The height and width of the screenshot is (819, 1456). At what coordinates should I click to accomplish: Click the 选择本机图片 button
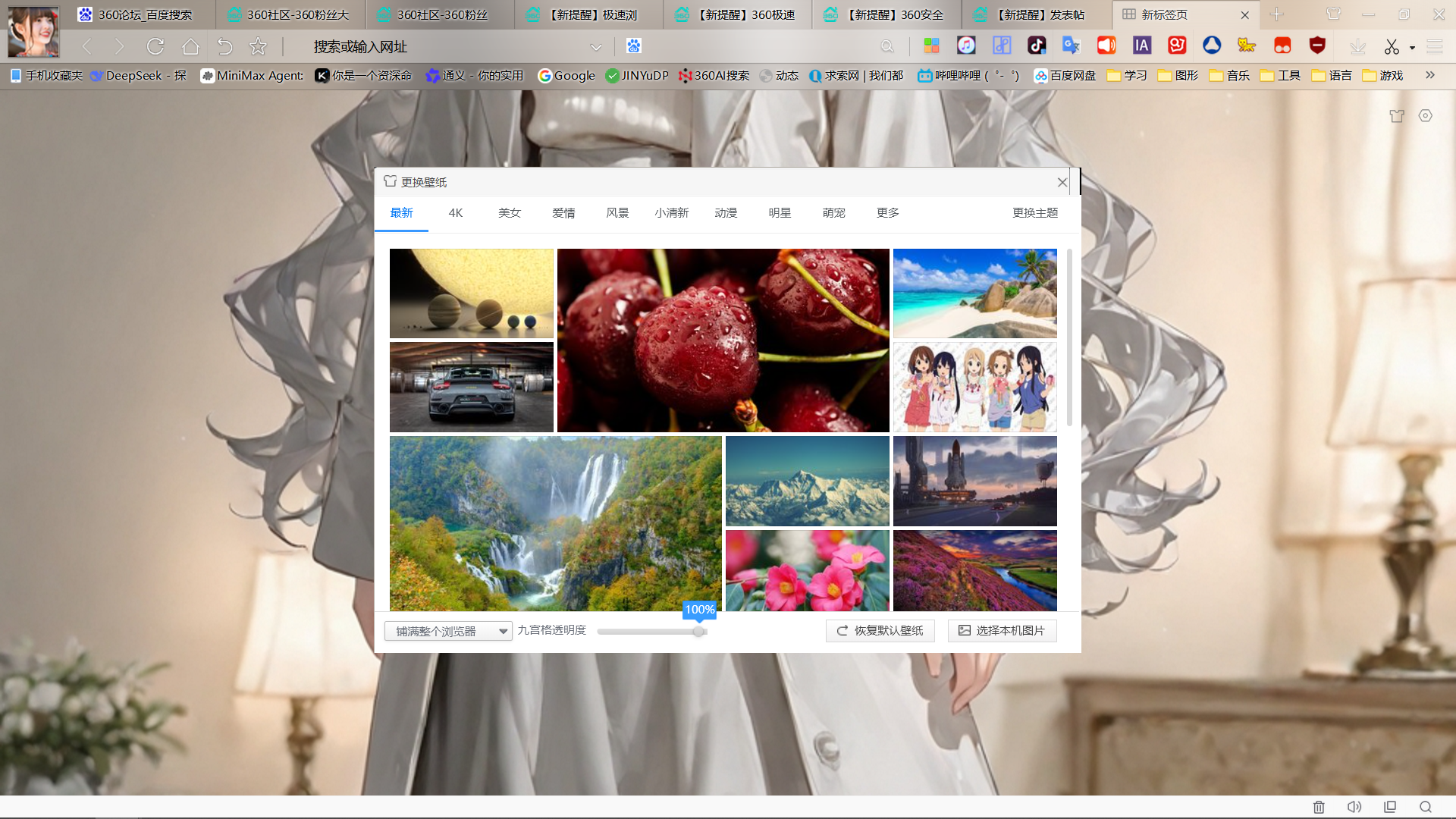click(x=1002, y=631)
